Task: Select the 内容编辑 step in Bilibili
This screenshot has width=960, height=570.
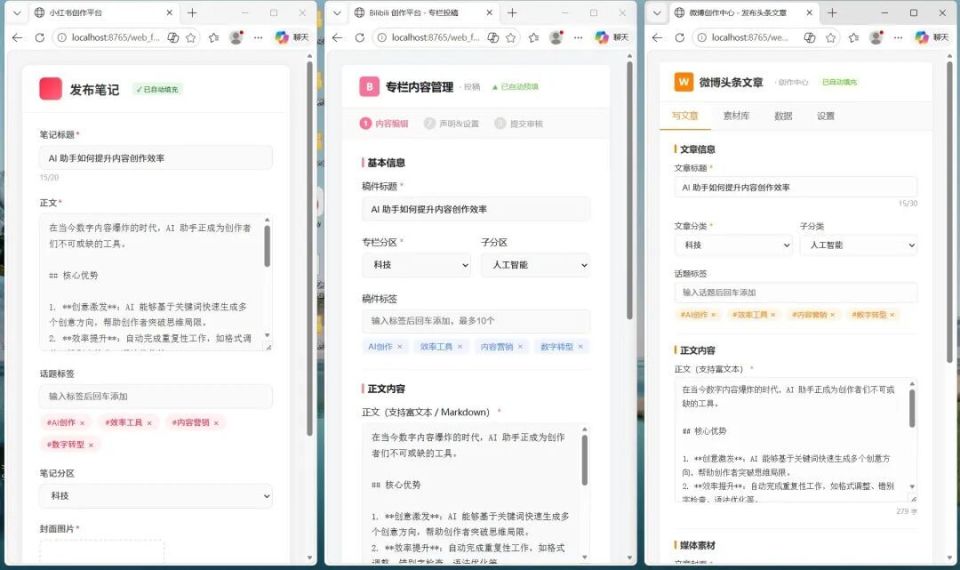Action: click(x=384, y=124)
